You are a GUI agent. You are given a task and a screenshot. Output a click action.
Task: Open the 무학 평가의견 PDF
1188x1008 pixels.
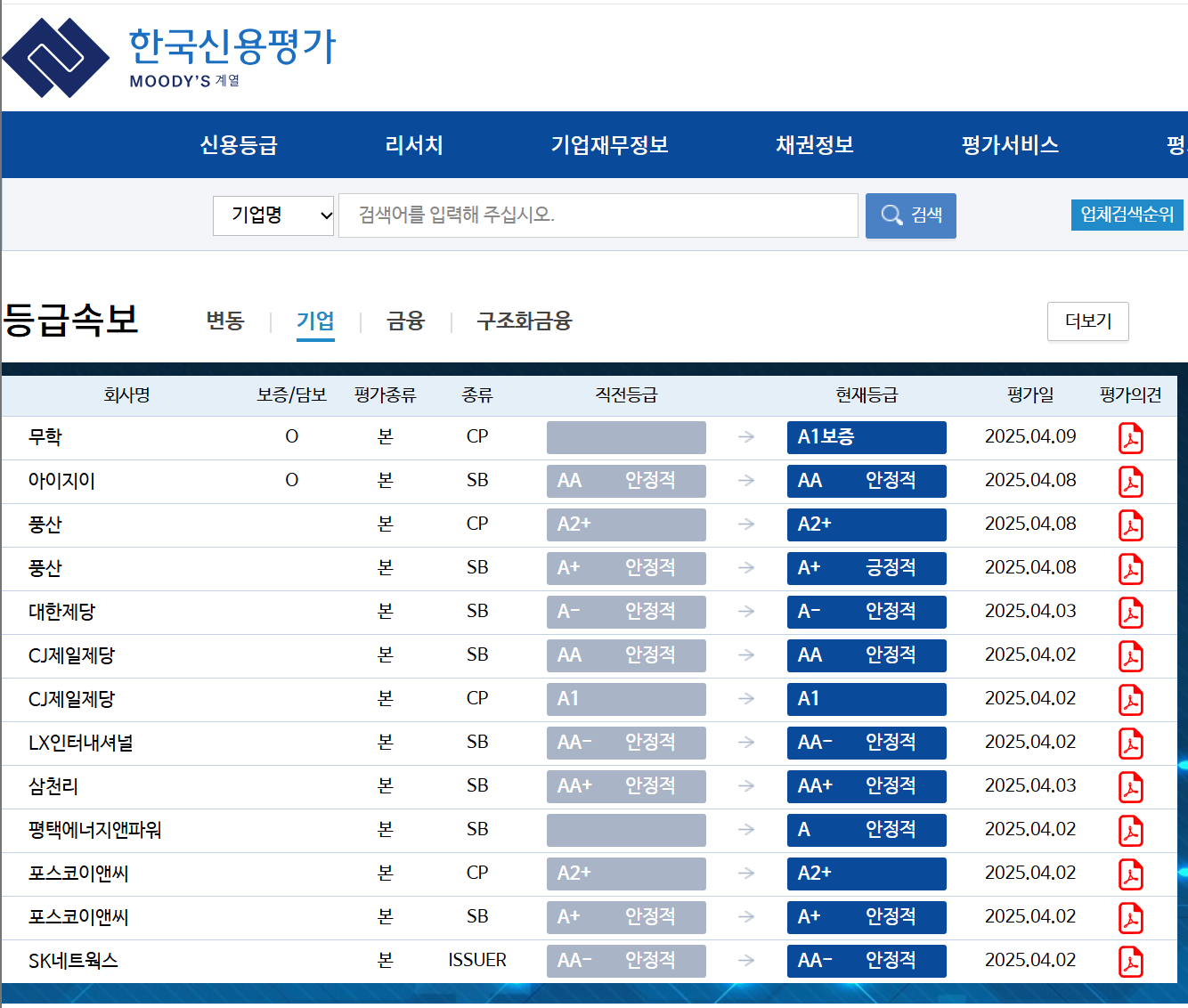[x=1131, y=437]
